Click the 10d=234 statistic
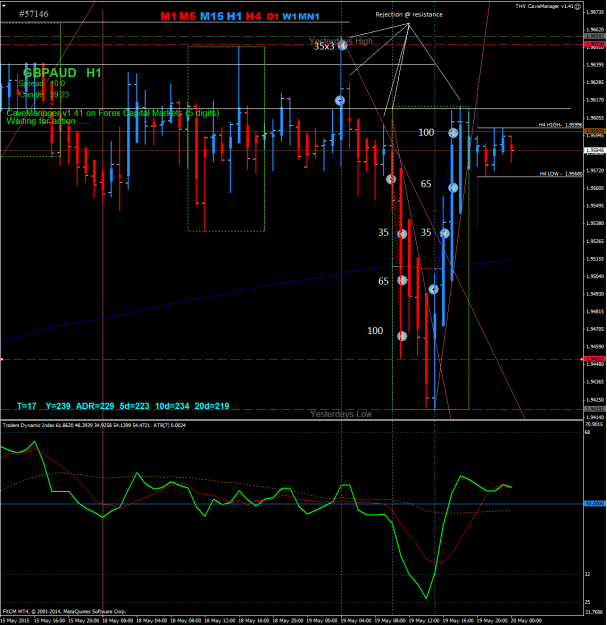The width and height of the screenshot is (607, 625). (172, 406)
